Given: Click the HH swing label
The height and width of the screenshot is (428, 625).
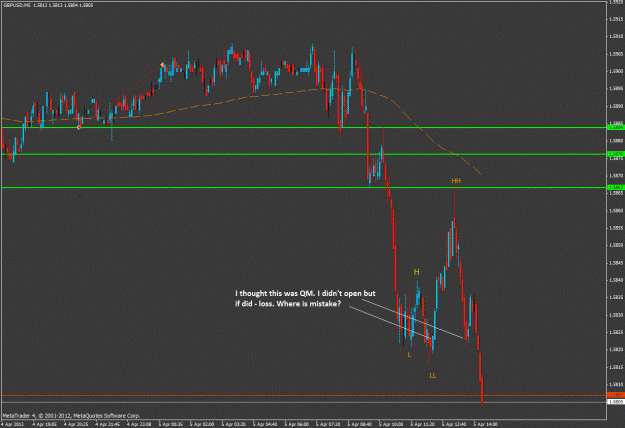Looking at the screenshot, I should point(456,181).
